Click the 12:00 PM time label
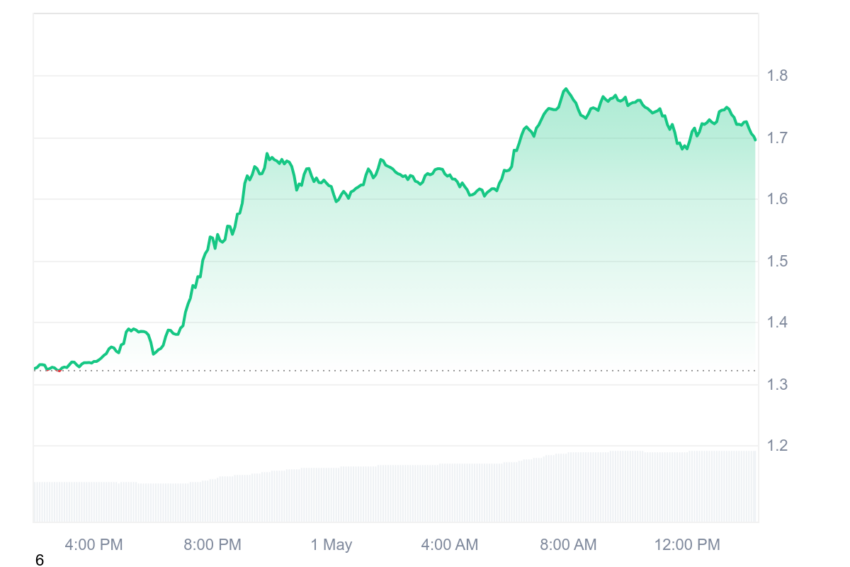 687,545
